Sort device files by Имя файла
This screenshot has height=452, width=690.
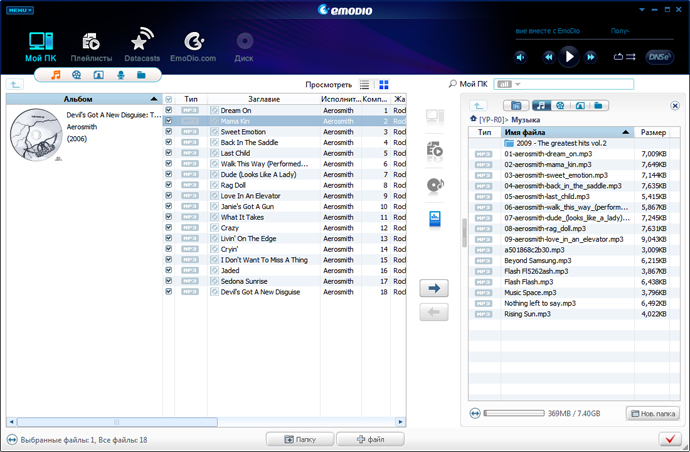(567, 132)
